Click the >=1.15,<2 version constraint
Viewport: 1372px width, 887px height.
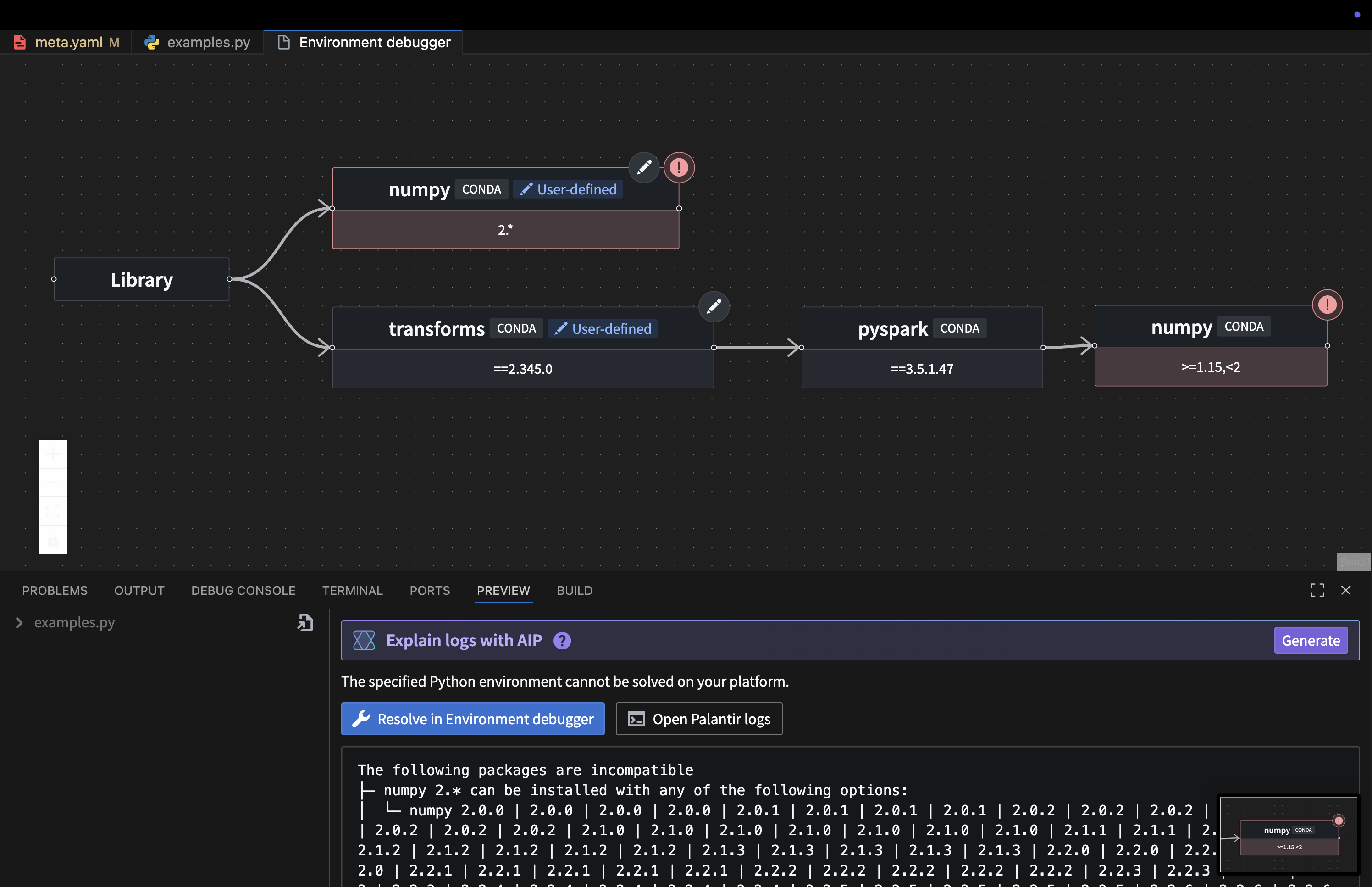click(1211, 367)
